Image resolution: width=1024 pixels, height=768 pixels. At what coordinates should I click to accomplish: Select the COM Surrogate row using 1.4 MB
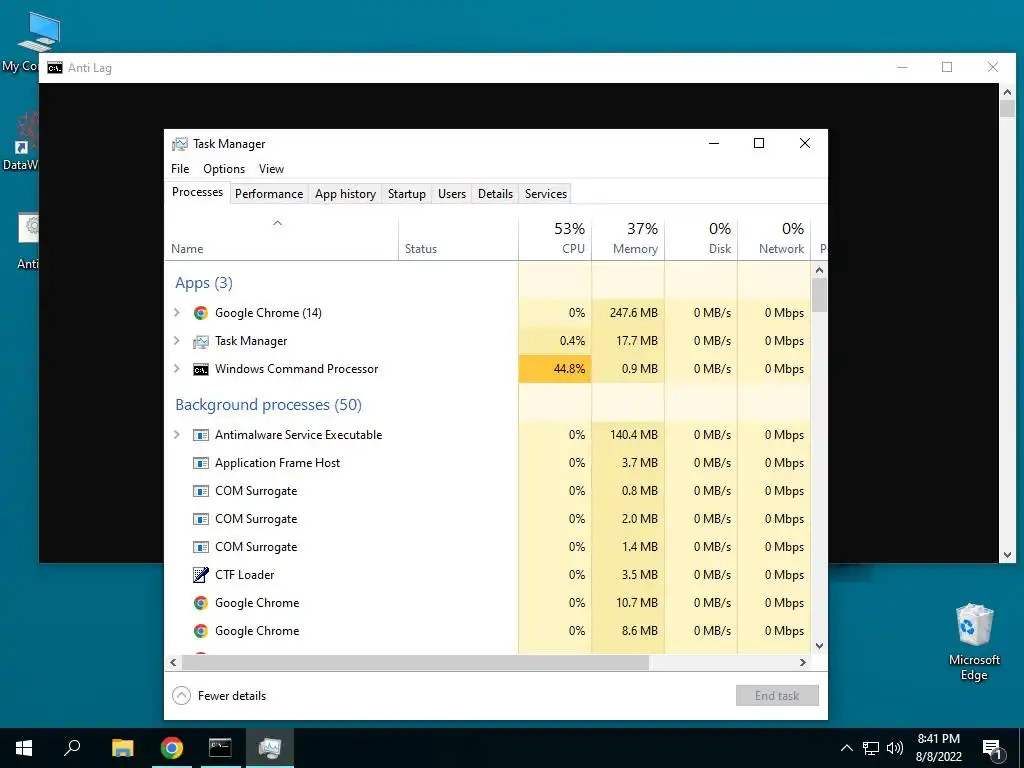tap(488, 547)
